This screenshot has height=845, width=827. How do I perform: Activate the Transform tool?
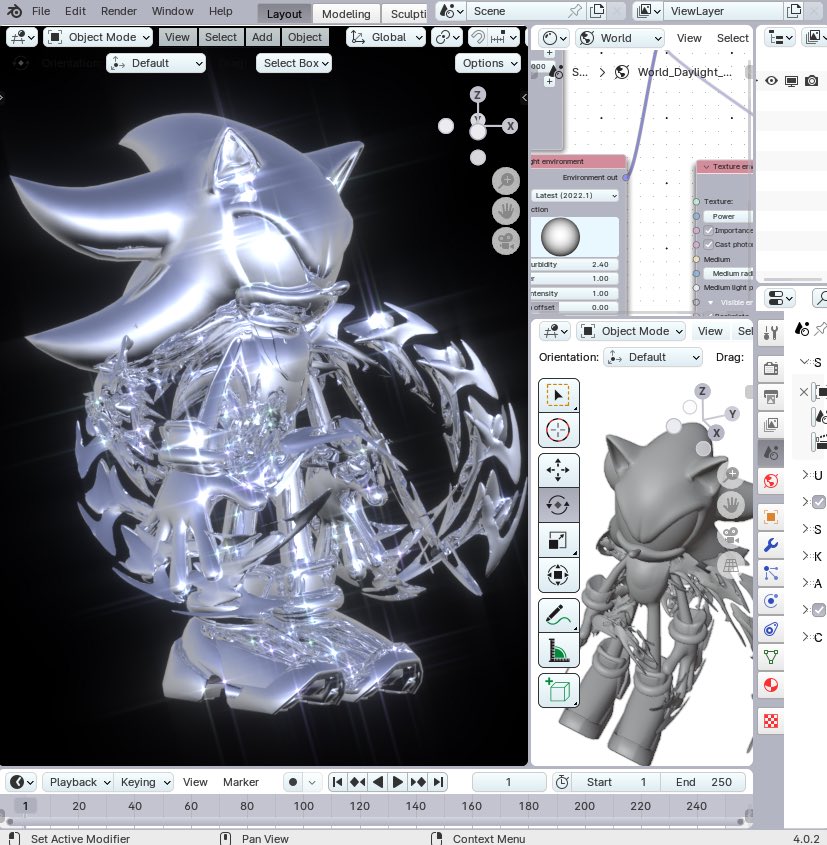click(559, 574)
